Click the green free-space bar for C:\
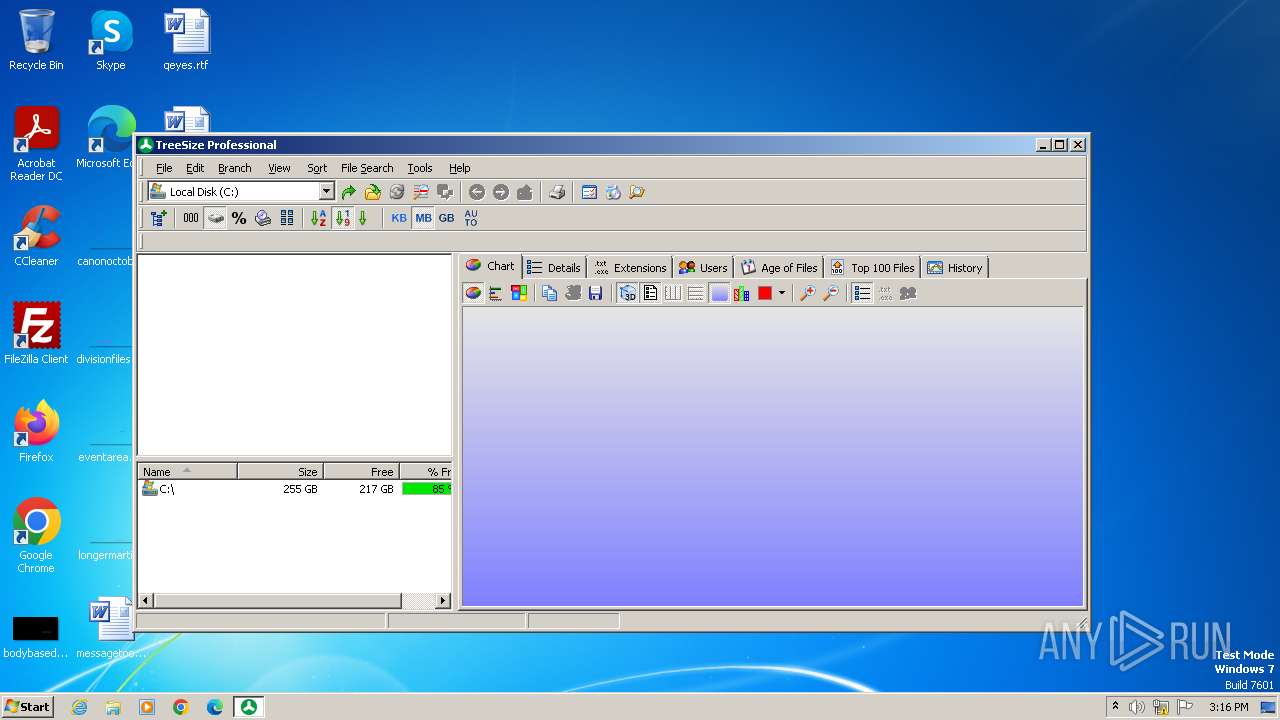This screenshot has width=1280, height=720. click(x=426, y=489)
